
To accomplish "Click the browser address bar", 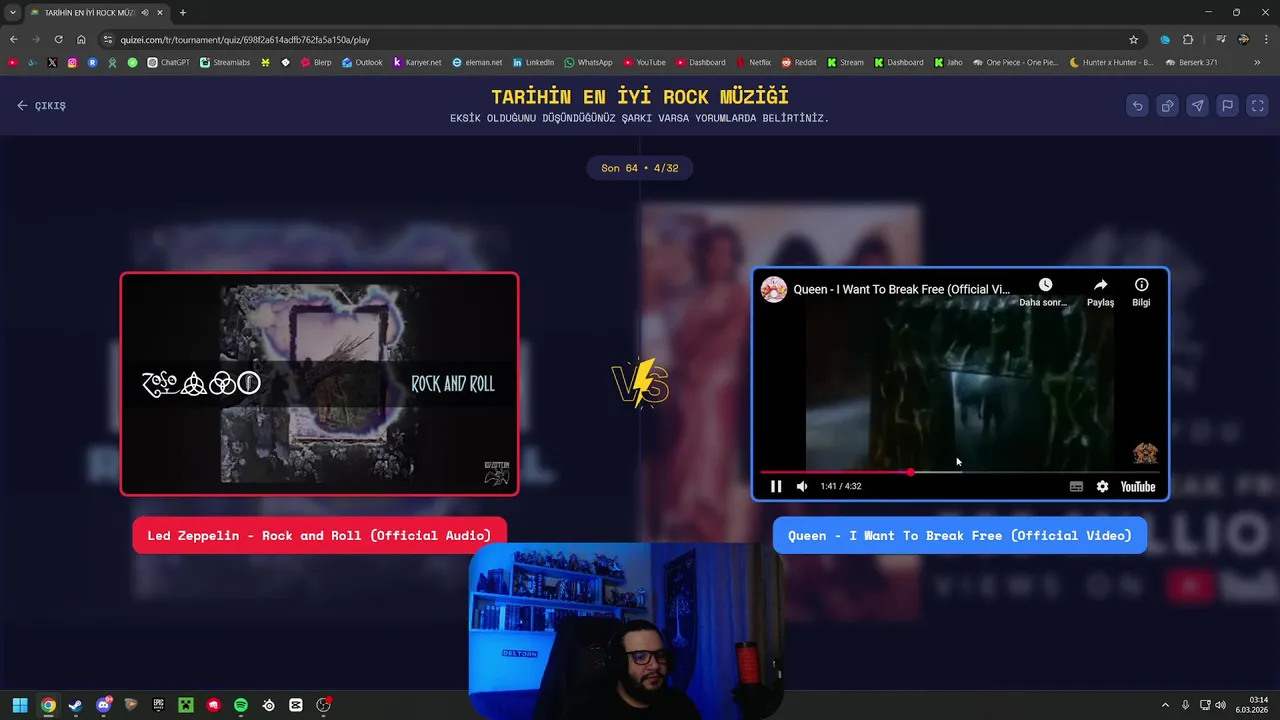I will point(620,40).
